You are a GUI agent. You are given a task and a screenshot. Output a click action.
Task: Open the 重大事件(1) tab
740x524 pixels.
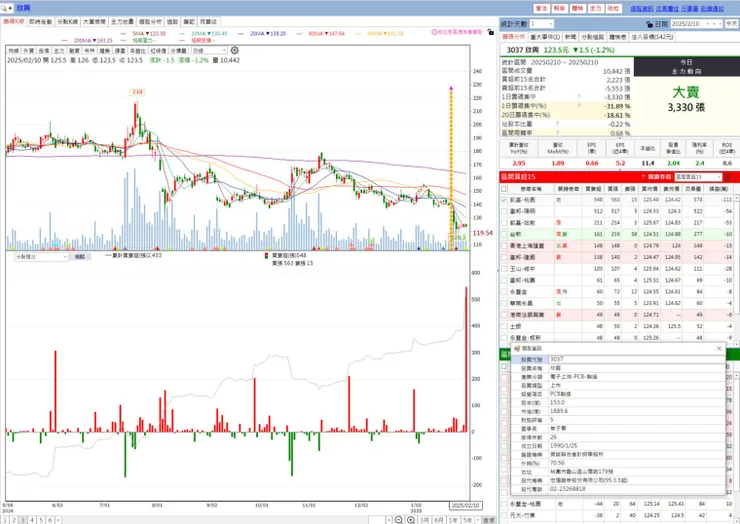click(545, 37)
